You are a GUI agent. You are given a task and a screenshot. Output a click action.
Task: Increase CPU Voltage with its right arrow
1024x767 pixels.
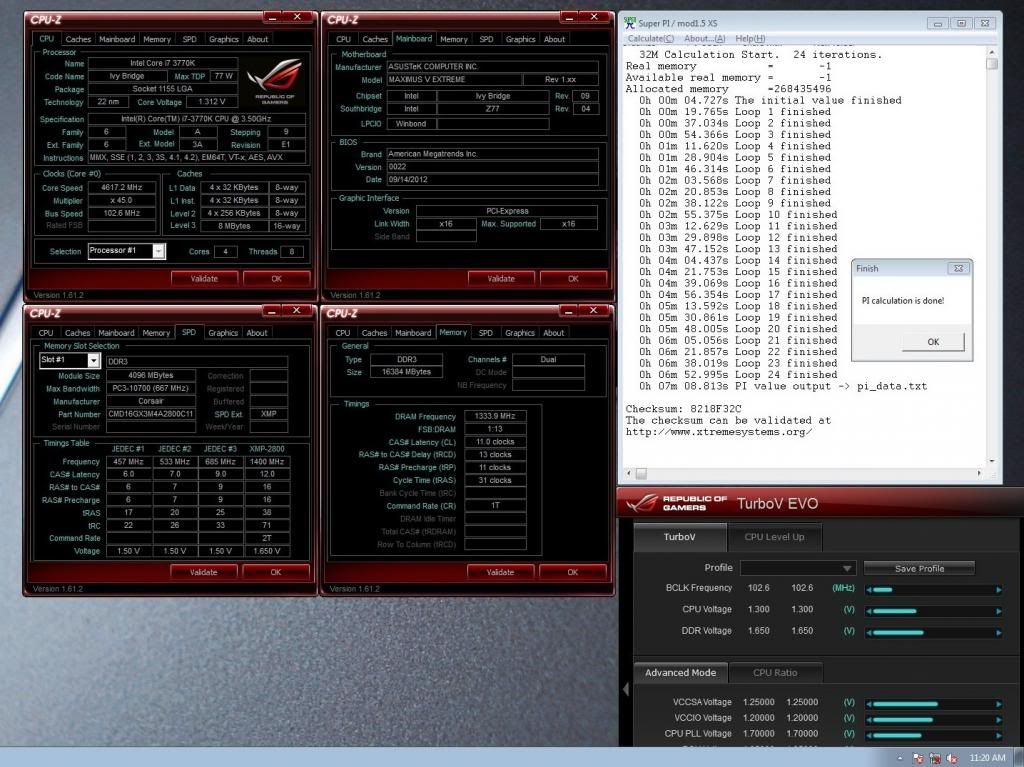tap(999, 611)
